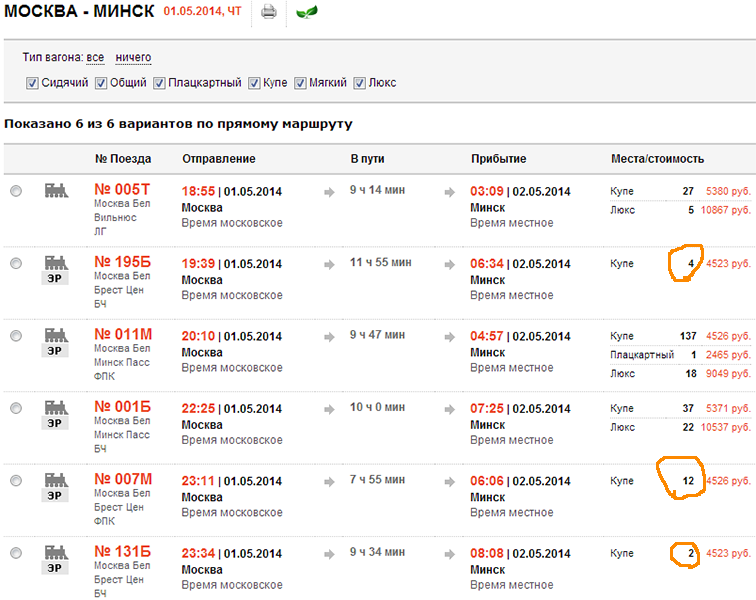The image size is (756, 600).
Task: Click the 'все' wagon type link
Action: point(95,58)
